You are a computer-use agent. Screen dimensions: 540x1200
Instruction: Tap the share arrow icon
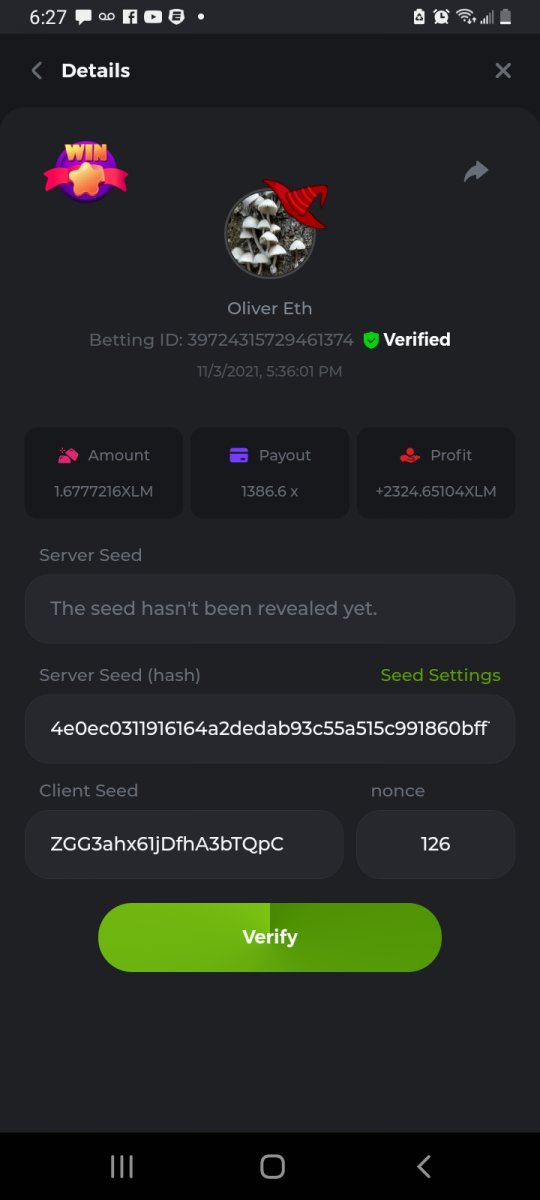pyautogui.click(x=476, y=172)
